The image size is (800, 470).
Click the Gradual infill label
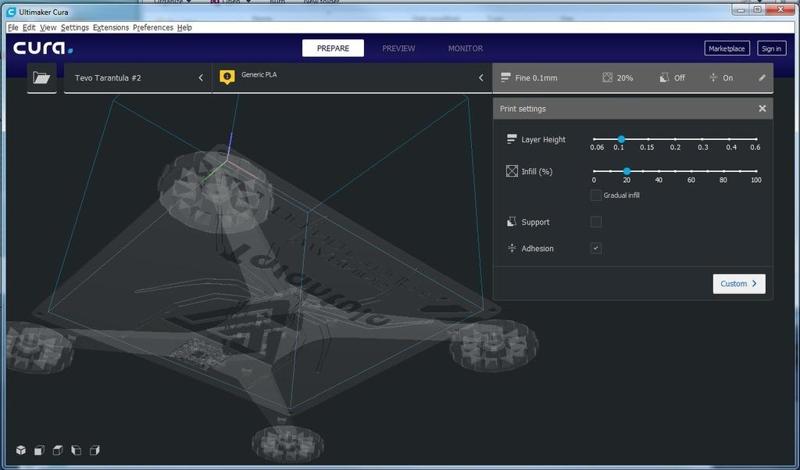621,195
